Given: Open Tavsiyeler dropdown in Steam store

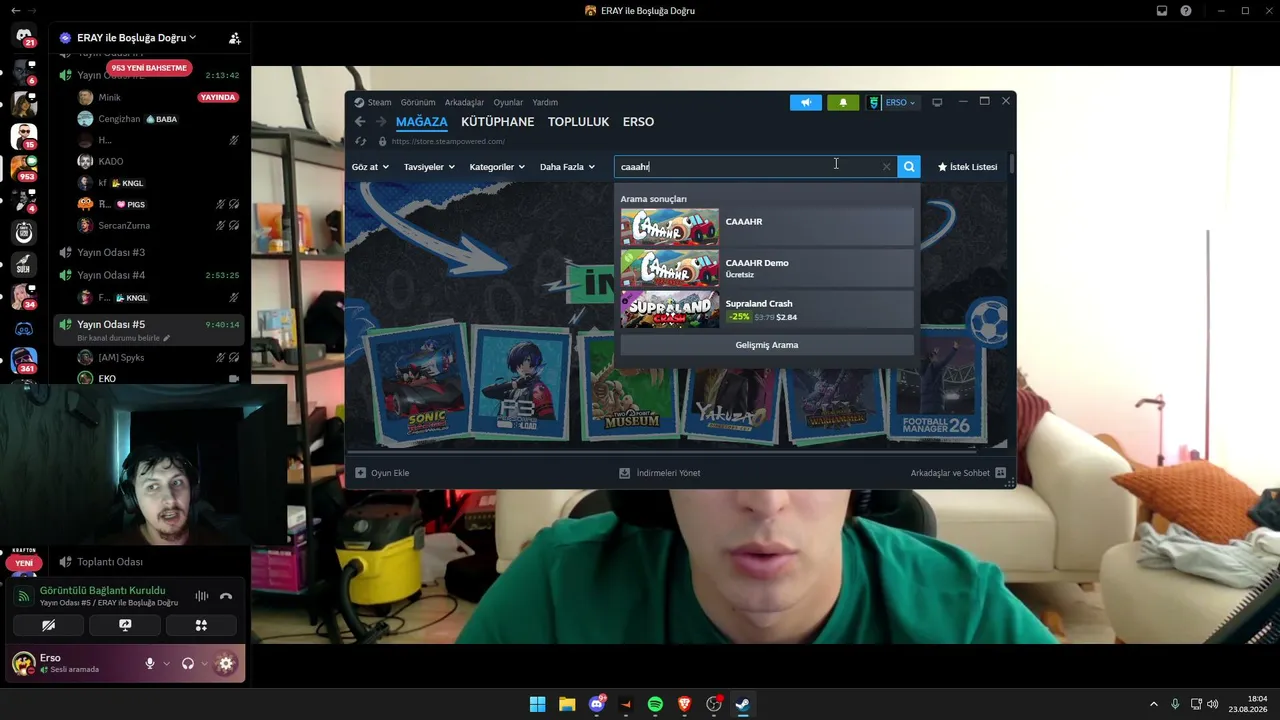Looking at the screenshot, I should click(429, 167).
